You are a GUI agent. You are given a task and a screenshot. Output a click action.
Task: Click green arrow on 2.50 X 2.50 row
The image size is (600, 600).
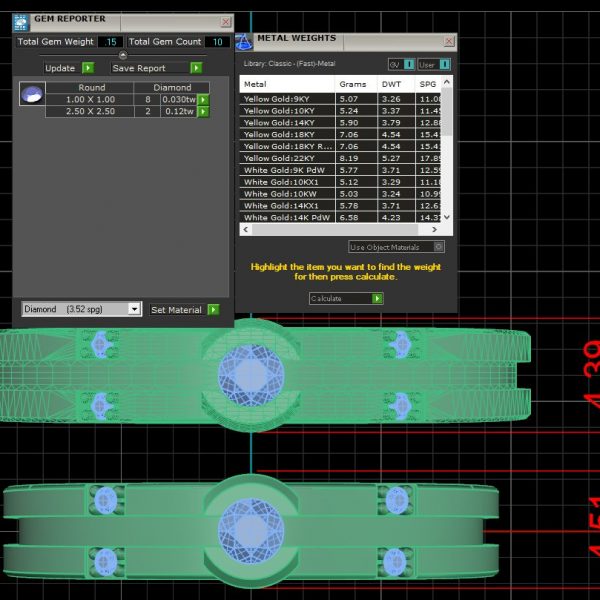pyautogui.click(x=203, y=112)
